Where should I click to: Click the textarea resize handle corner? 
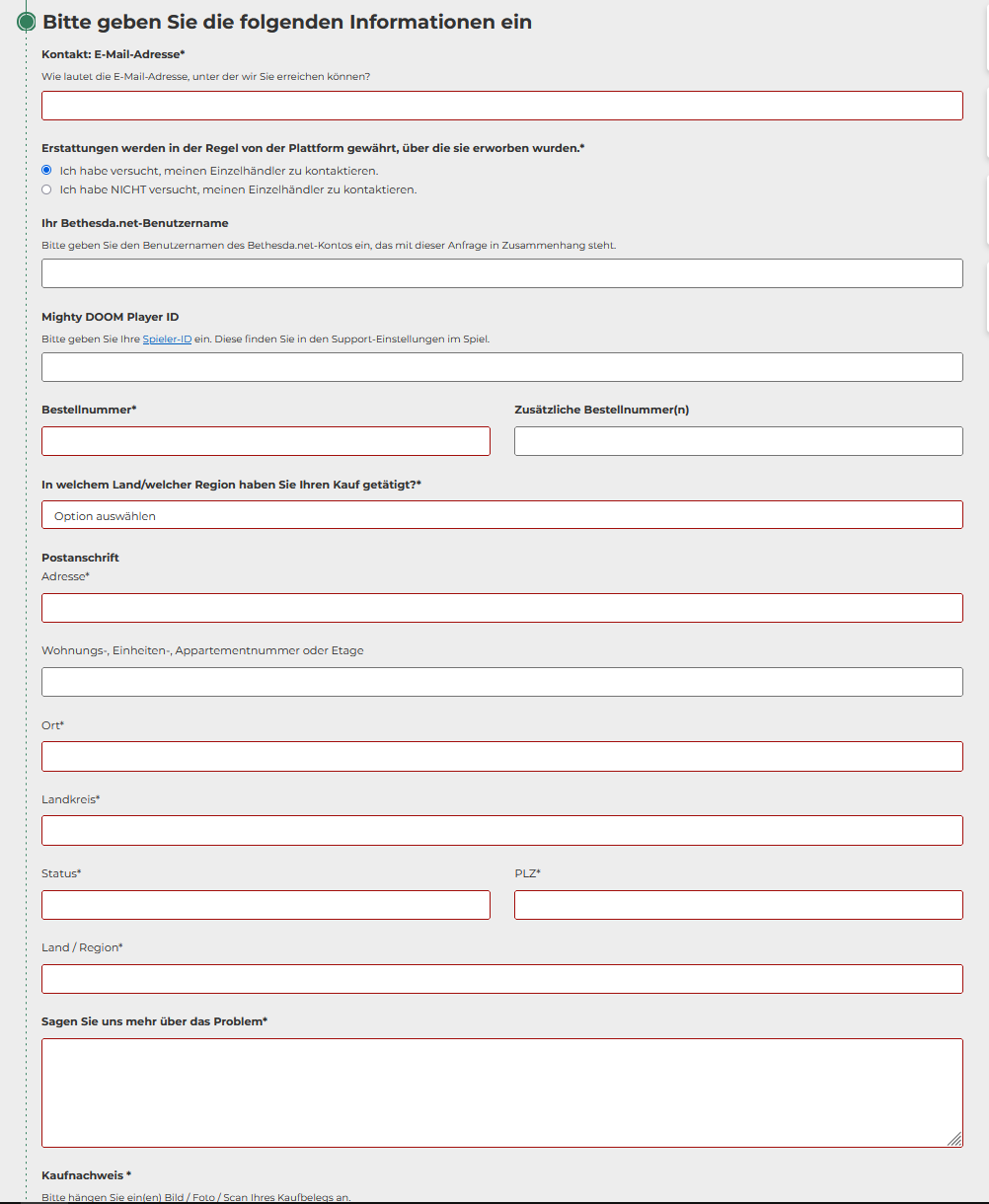[x=954, y=1139]
